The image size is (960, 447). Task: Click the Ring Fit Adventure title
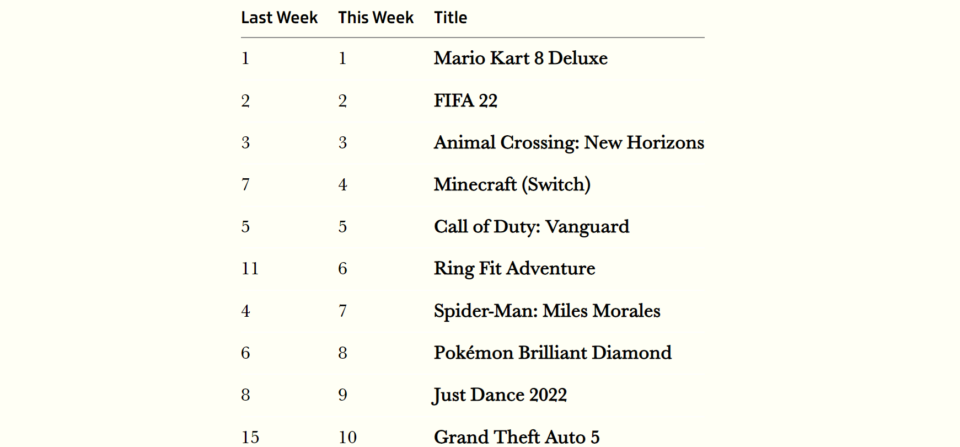[514, 269]
